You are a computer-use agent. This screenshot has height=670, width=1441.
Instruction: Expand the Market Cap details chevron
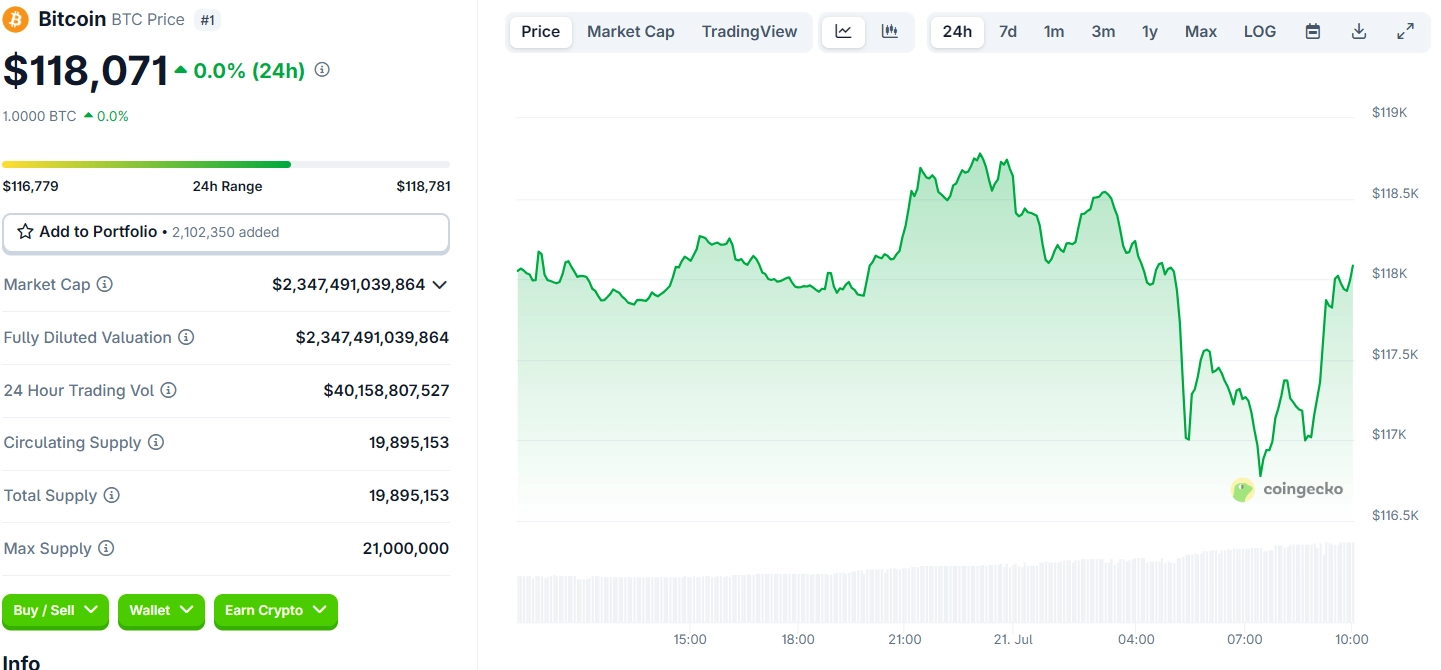click(x=439, y=285)
